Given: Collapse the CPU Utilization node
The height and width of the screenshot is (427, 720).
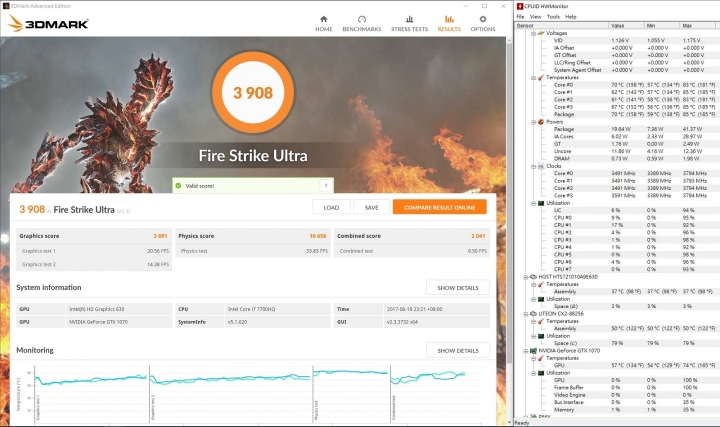Looking at the screenshot, I should point(533,203).
